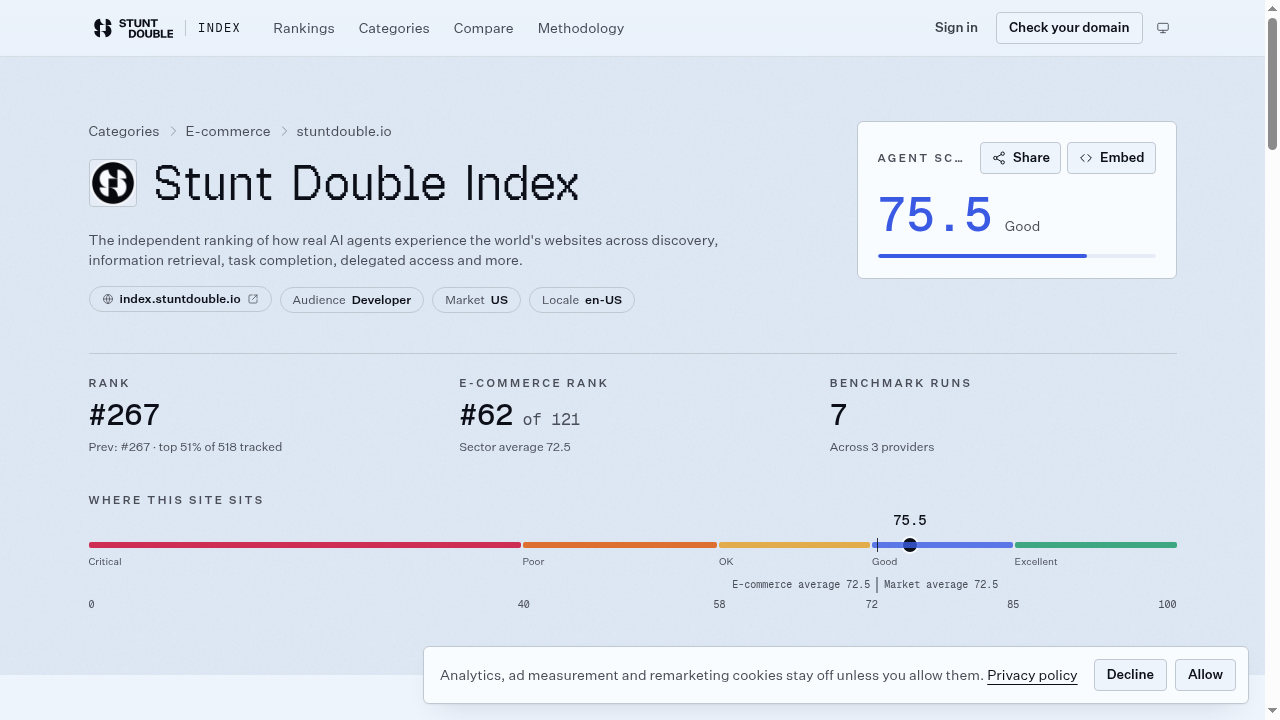Screen dimensions: 1280x720
Task: Click the page's vertical scrollbar thumb
Action: 1272,85
